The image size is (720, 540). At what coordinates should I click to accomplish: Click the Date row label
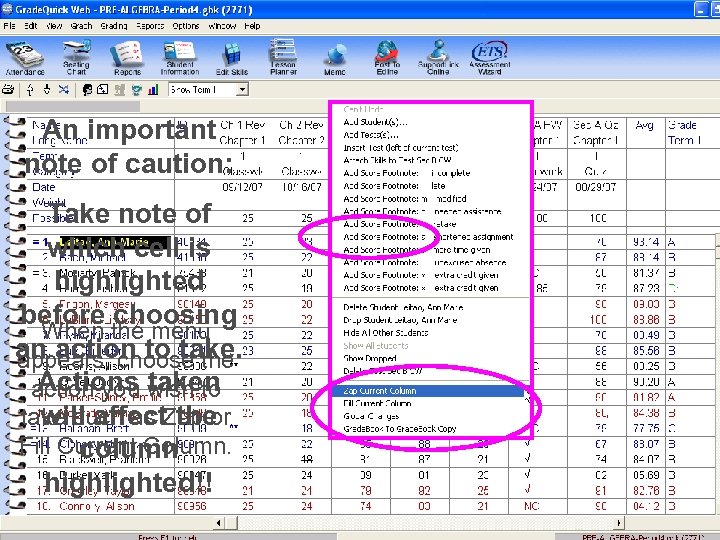pyautogui.click(x=44, y=187)
